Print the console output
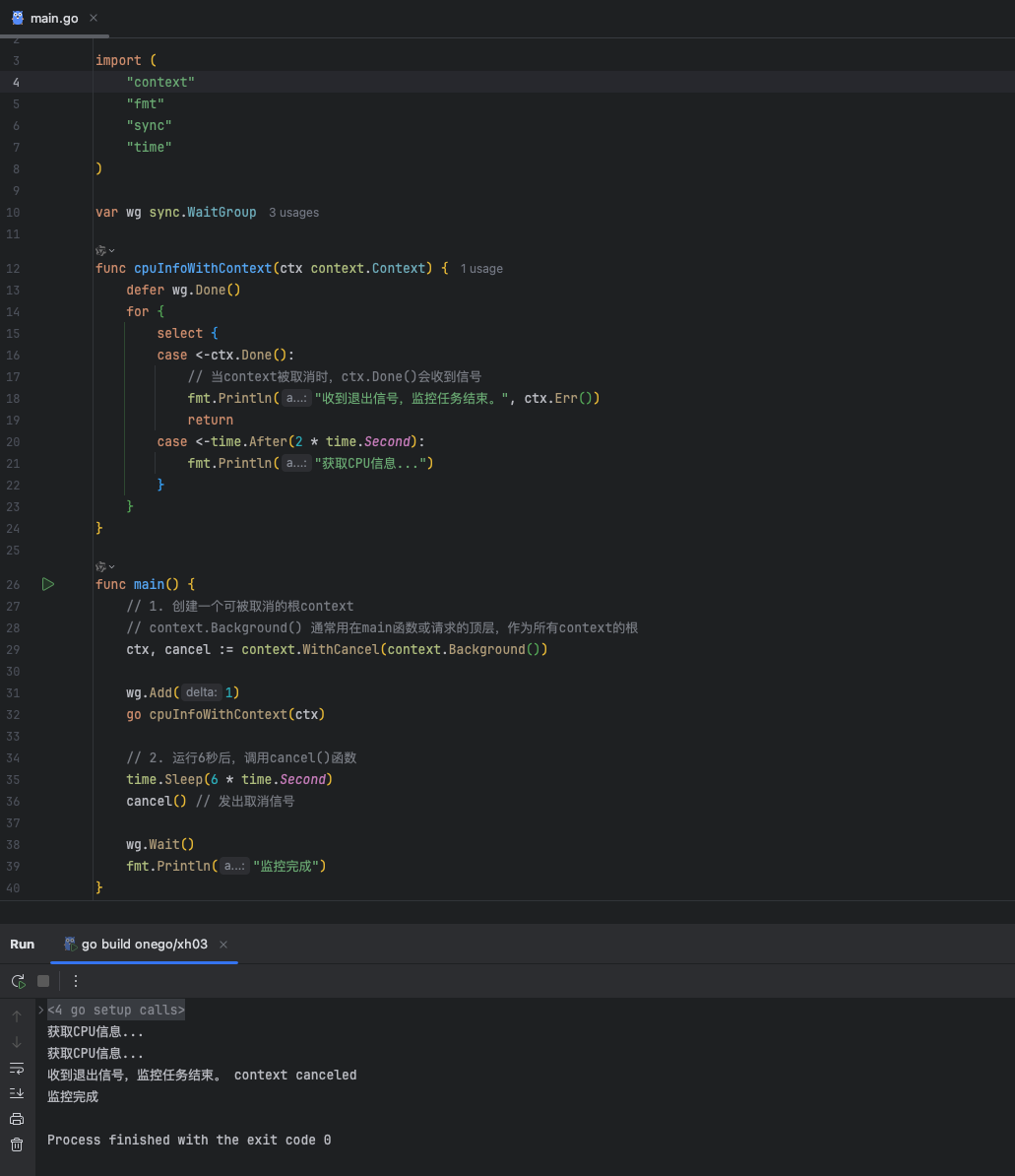Image resolution: width=1015 pixels, height=1176 pixels. click(17, 1119)
